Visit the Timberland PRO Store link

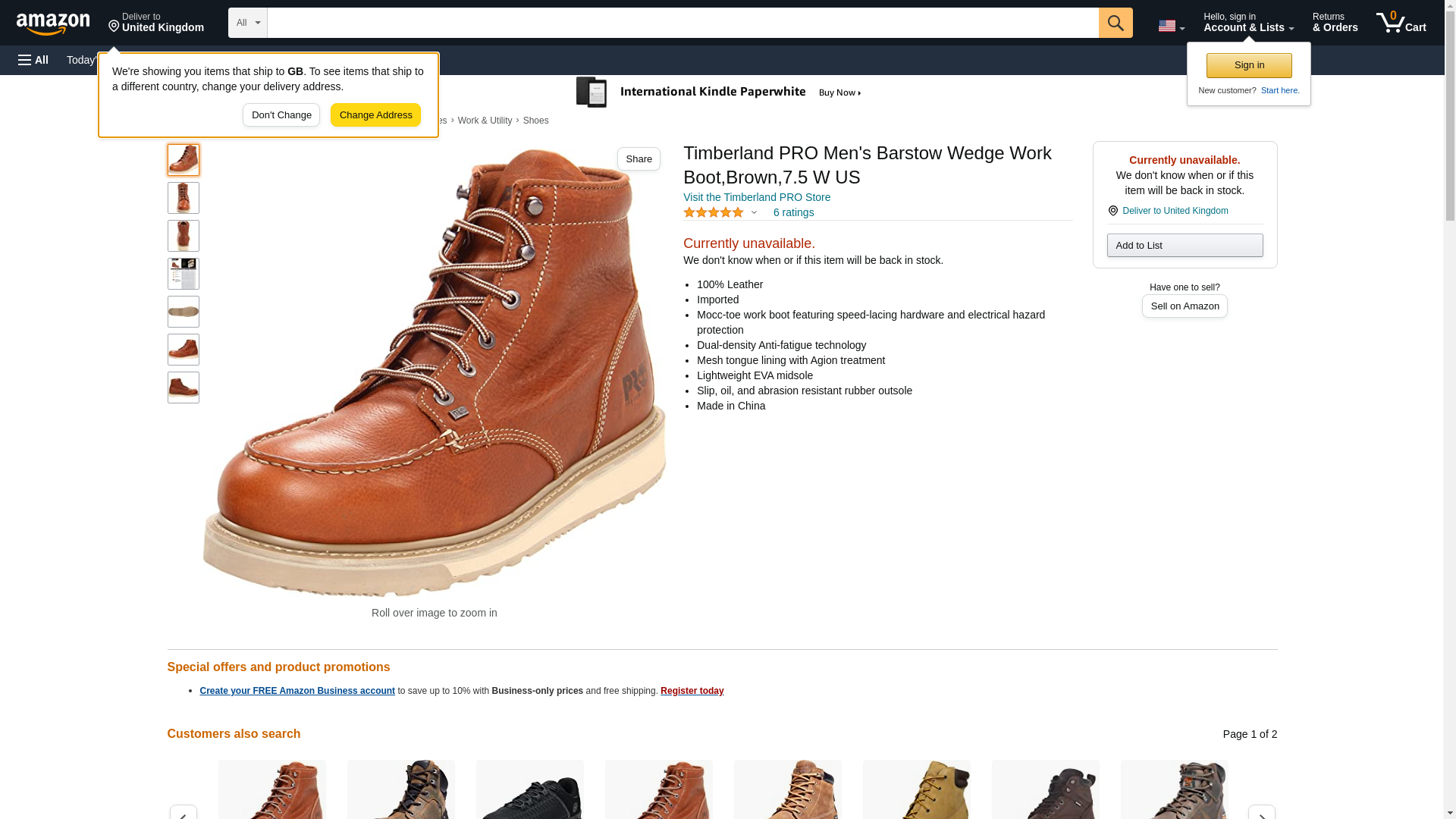[757, 197]
